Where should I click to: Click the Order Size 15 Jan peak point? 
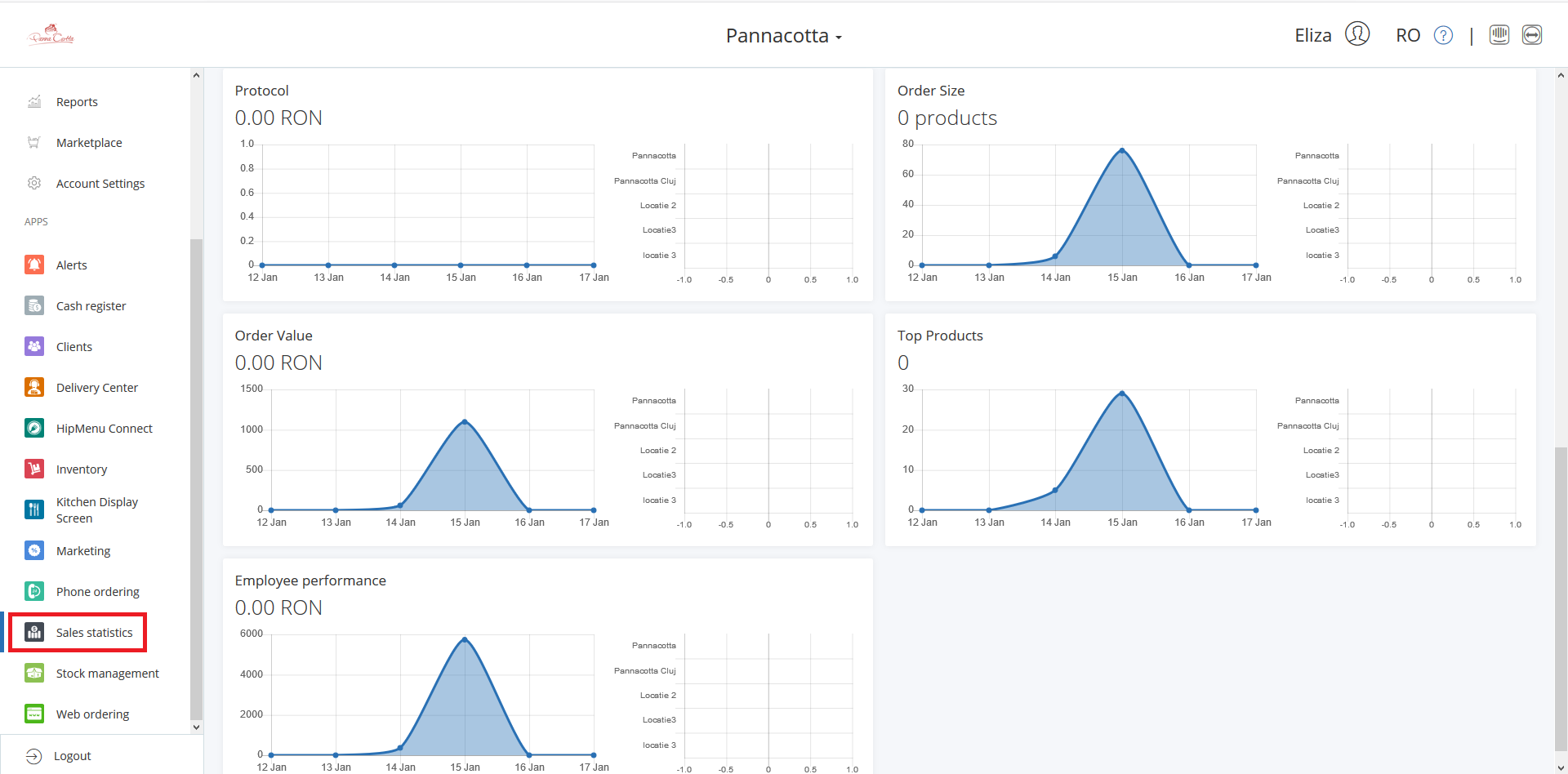(x=1122, y=150)
